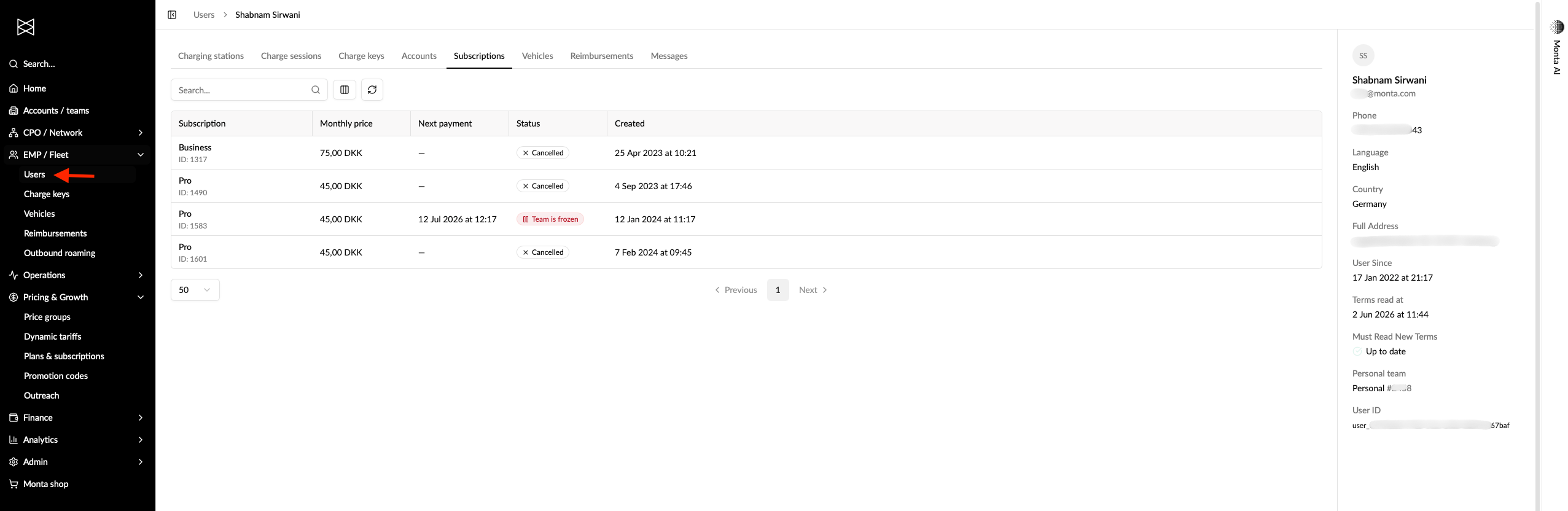This screenshot has height=511, width=1568.
Task: Select page 1 button
Action: coord(778,290)
